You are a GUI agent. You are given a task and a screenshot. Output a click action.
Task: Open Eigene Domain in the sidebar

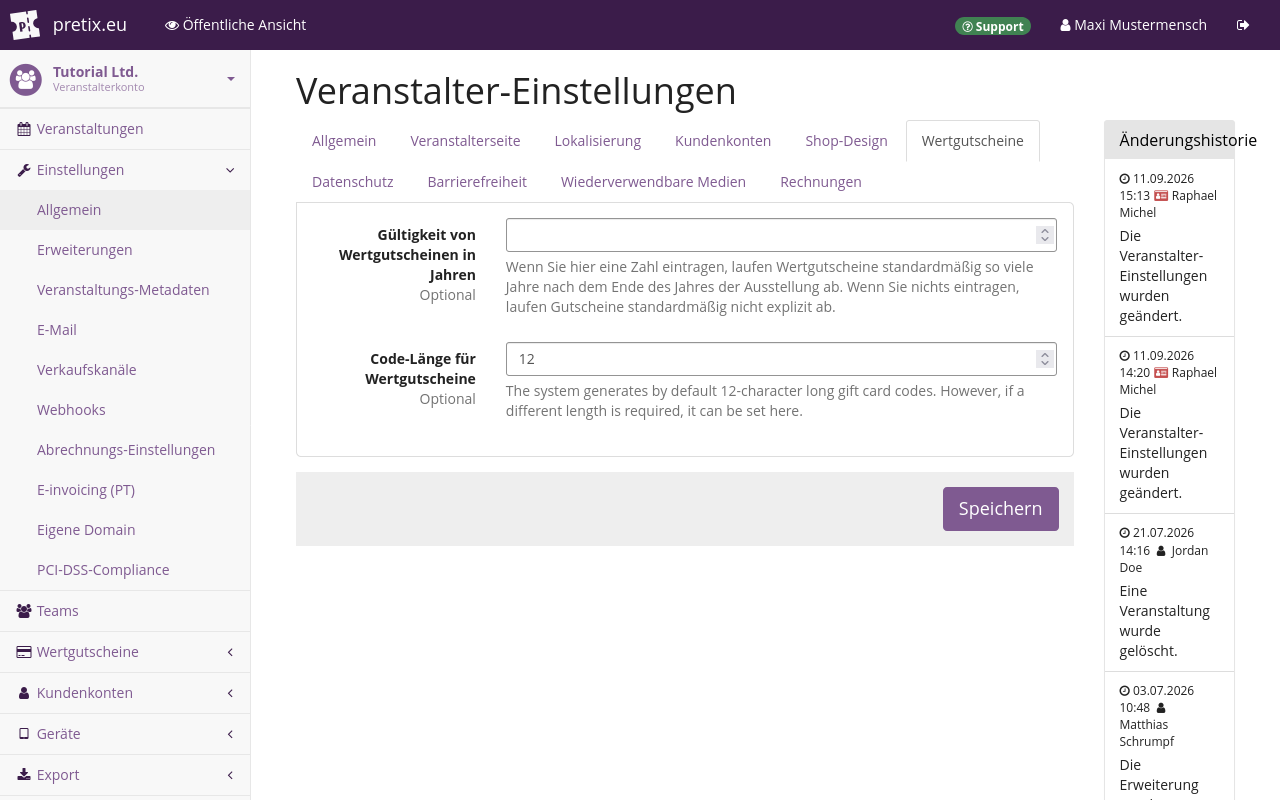[125, 530]
